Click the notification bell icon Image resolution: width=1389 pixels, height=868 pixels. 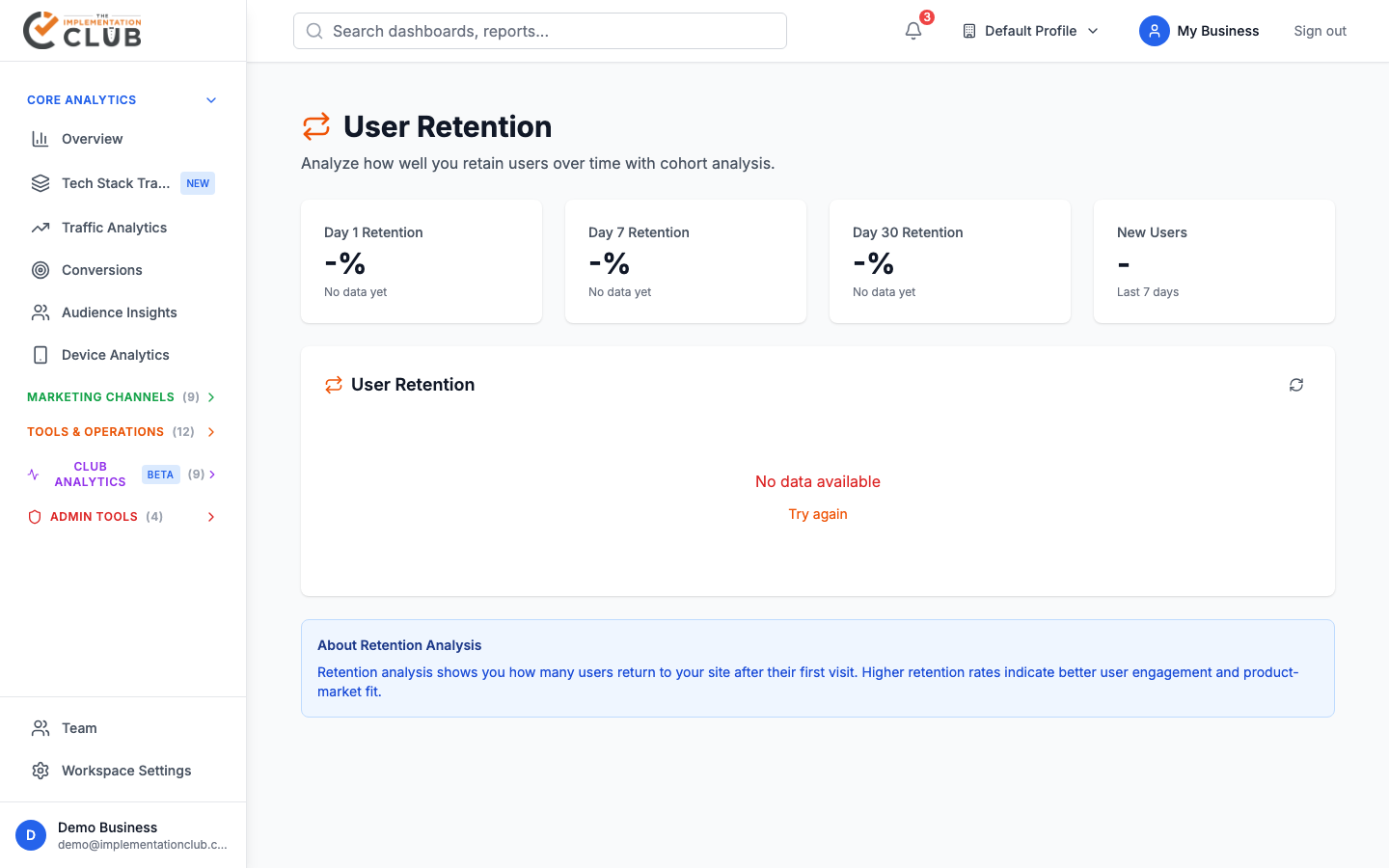point(912,31)
